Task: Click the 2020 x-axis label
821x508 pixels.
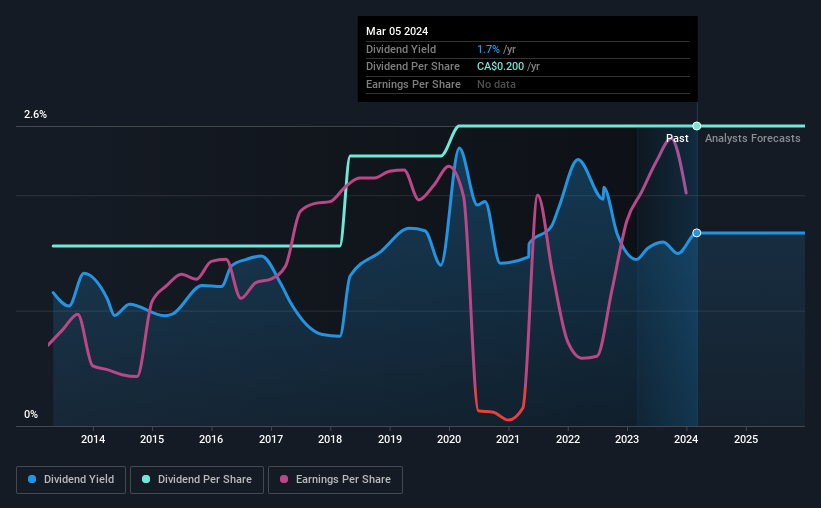Action: click(449, 439)
